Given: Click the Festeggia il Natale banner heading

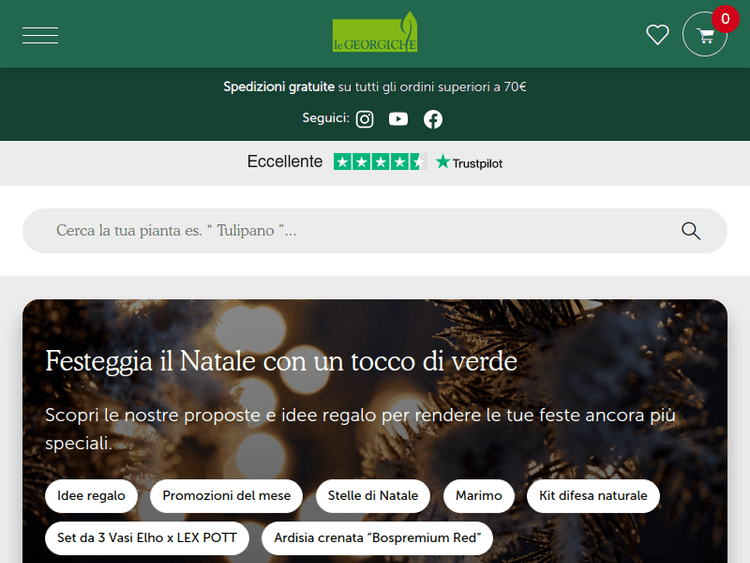Looking at the screenshot, I should click(281, 361).
